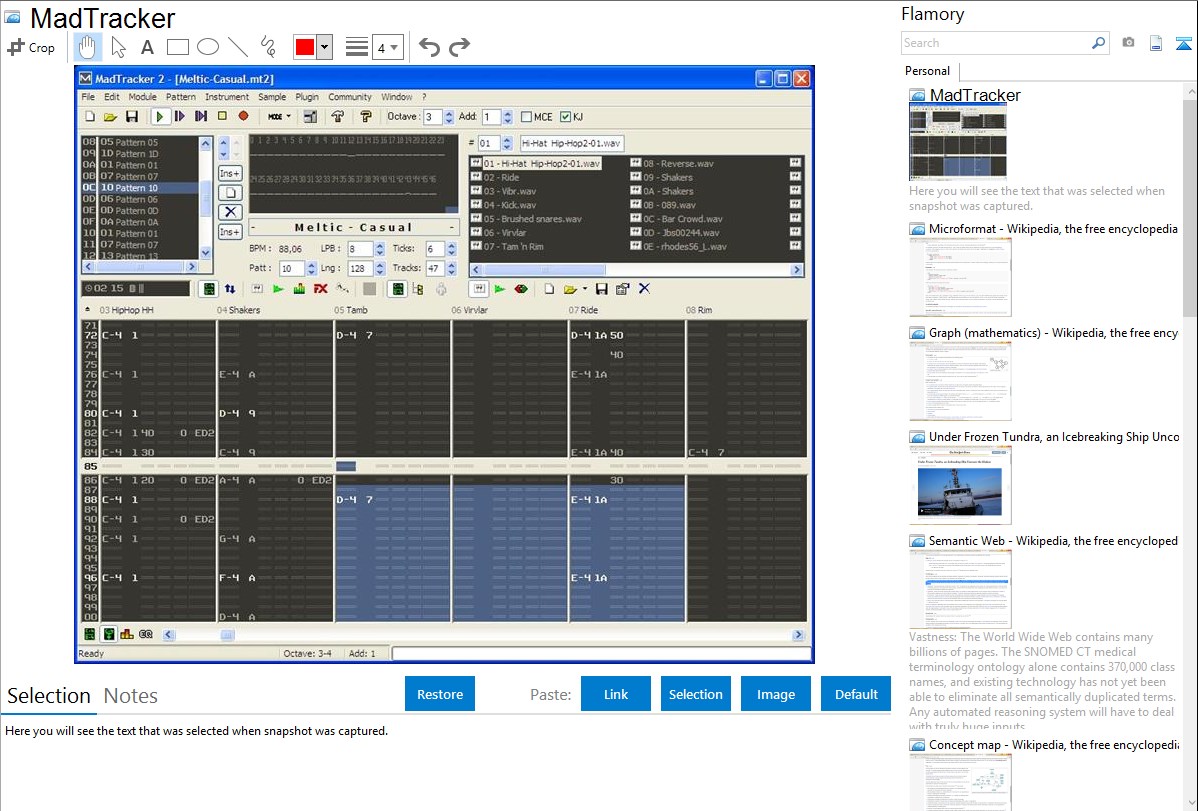
Task: Open the color picker dropdown arrow
Action: tap(324, 47)
